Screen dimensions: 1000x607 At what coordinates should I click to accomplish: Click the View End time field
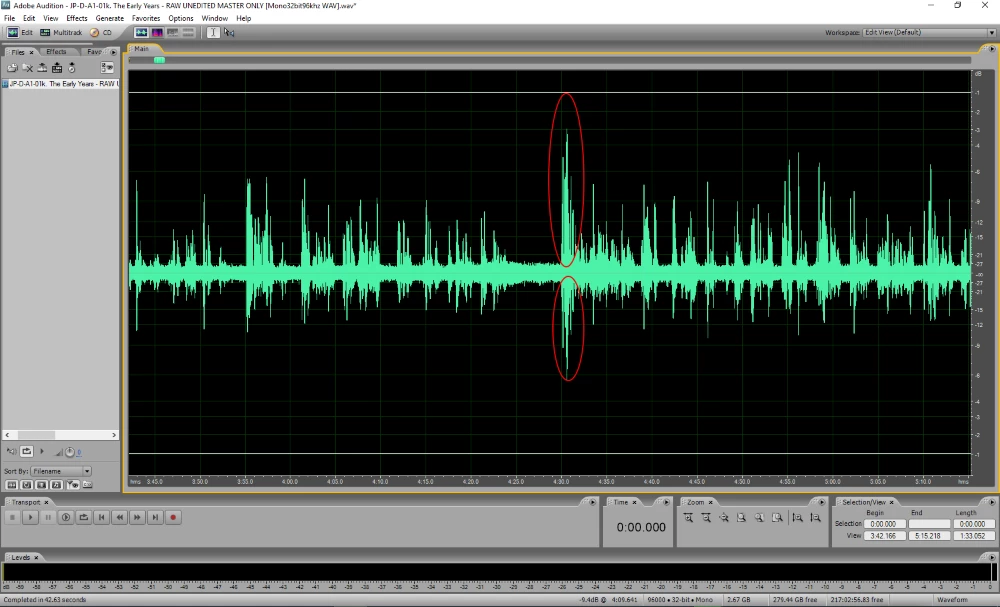pos(929,536)
